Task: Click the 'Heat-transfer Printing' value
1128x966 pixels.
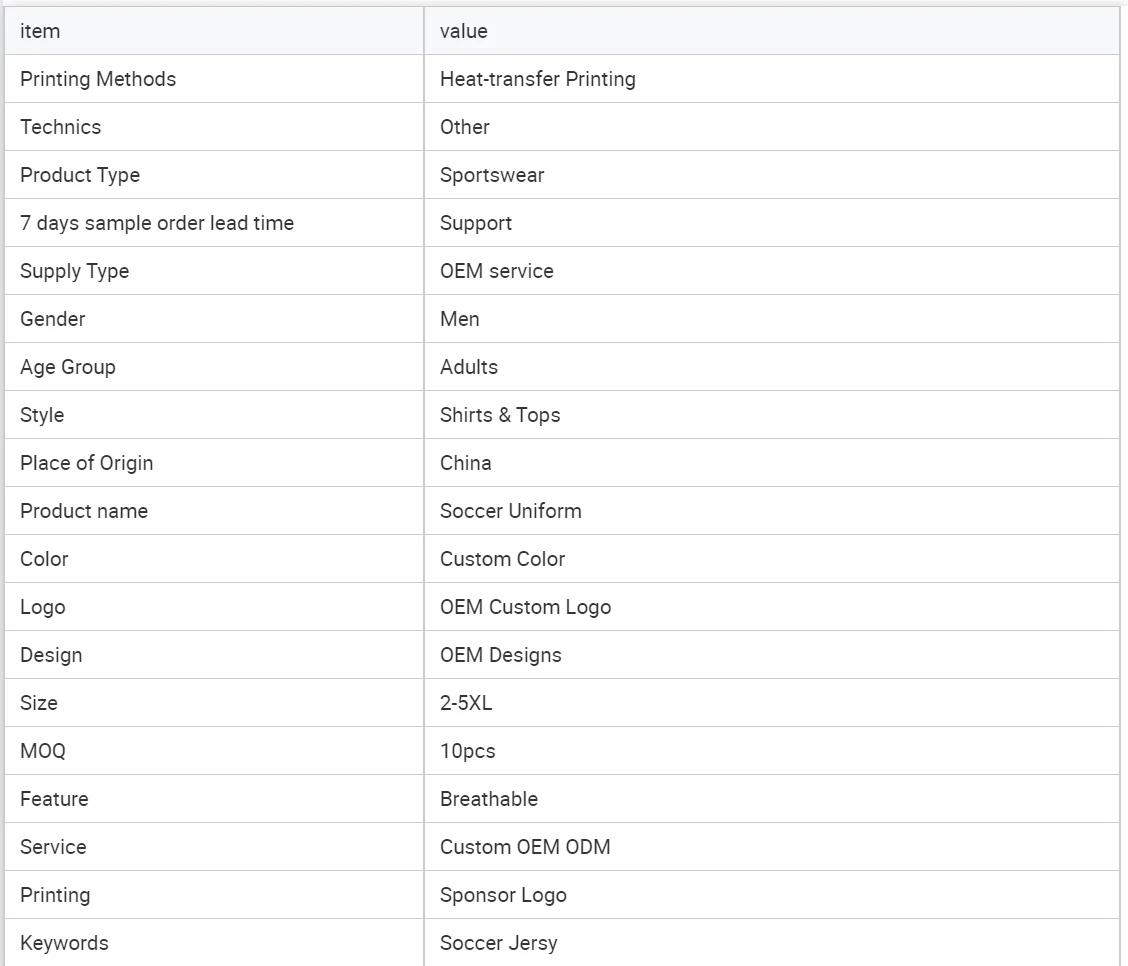Action: [538, 79]
